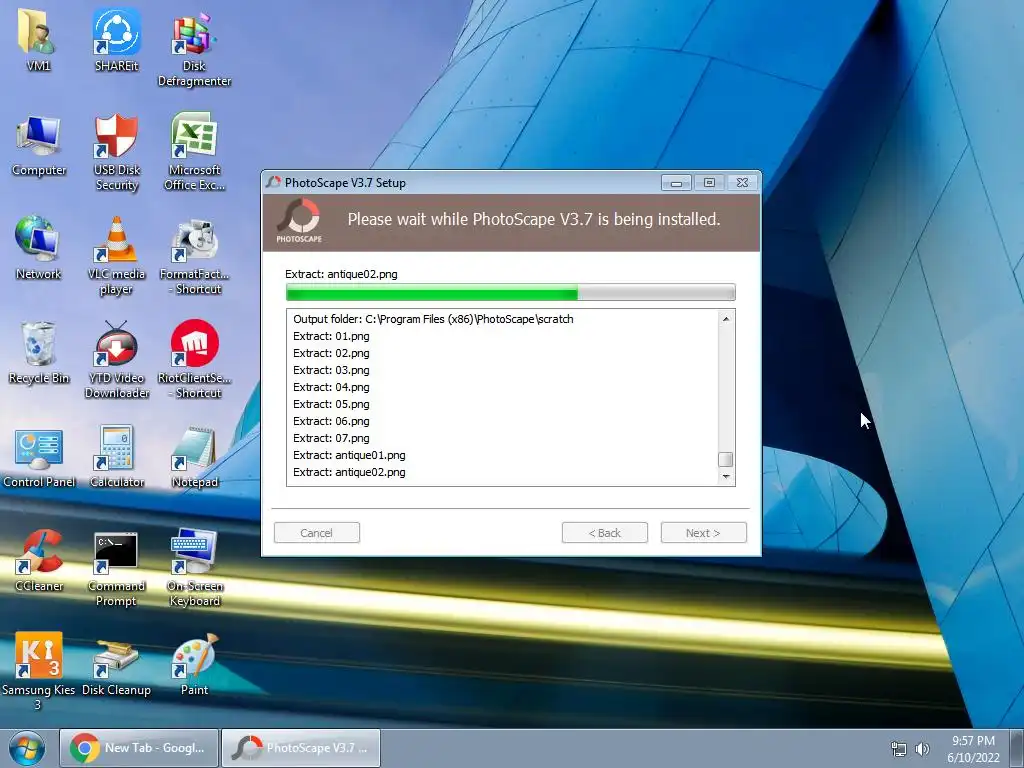Click the status label above the progress bar
This screenshot has height=768, width=1024.
341,274
